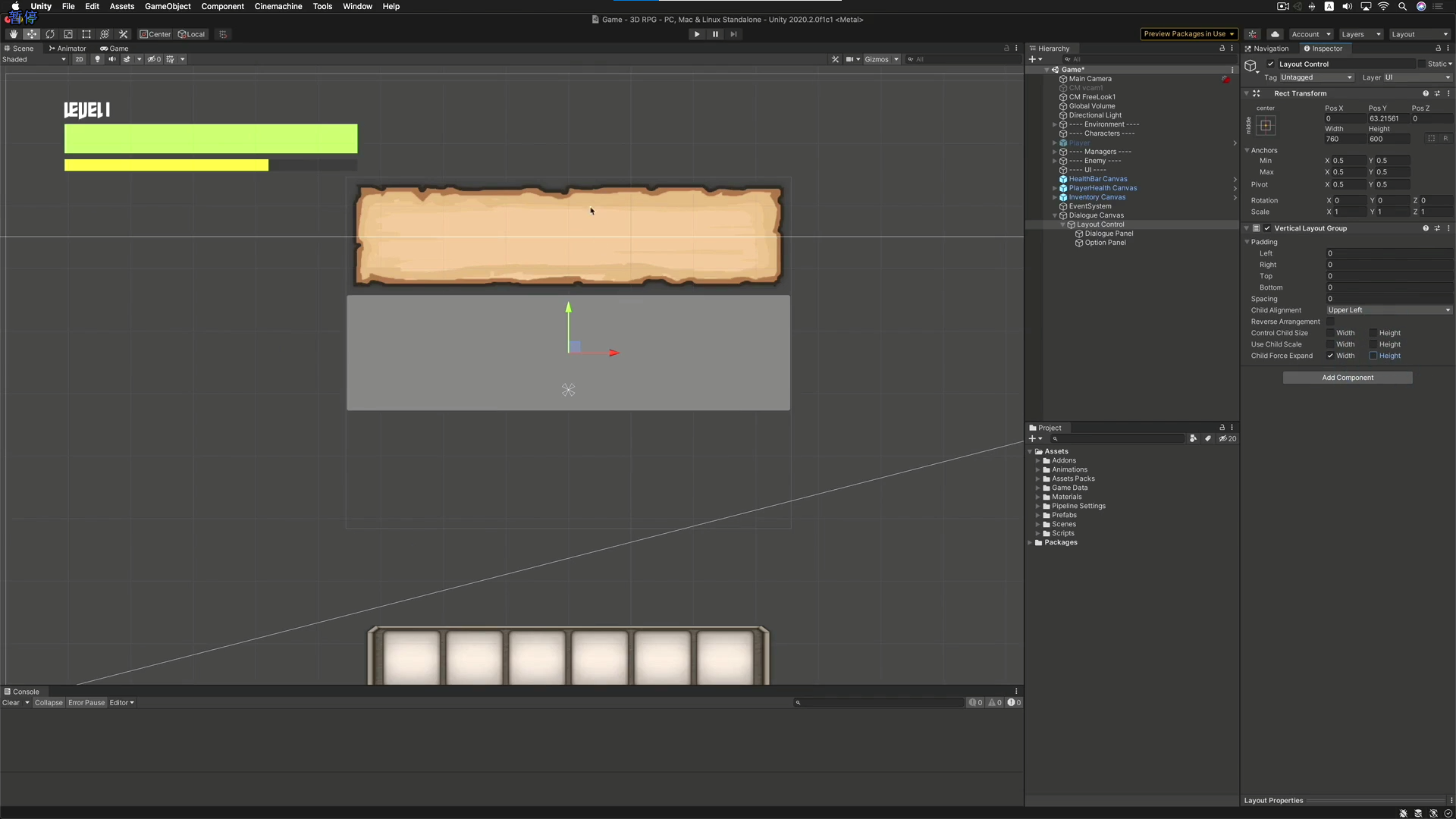Select the Scale tool
The width and height of the screenshot is (1456, 819).
67,34
